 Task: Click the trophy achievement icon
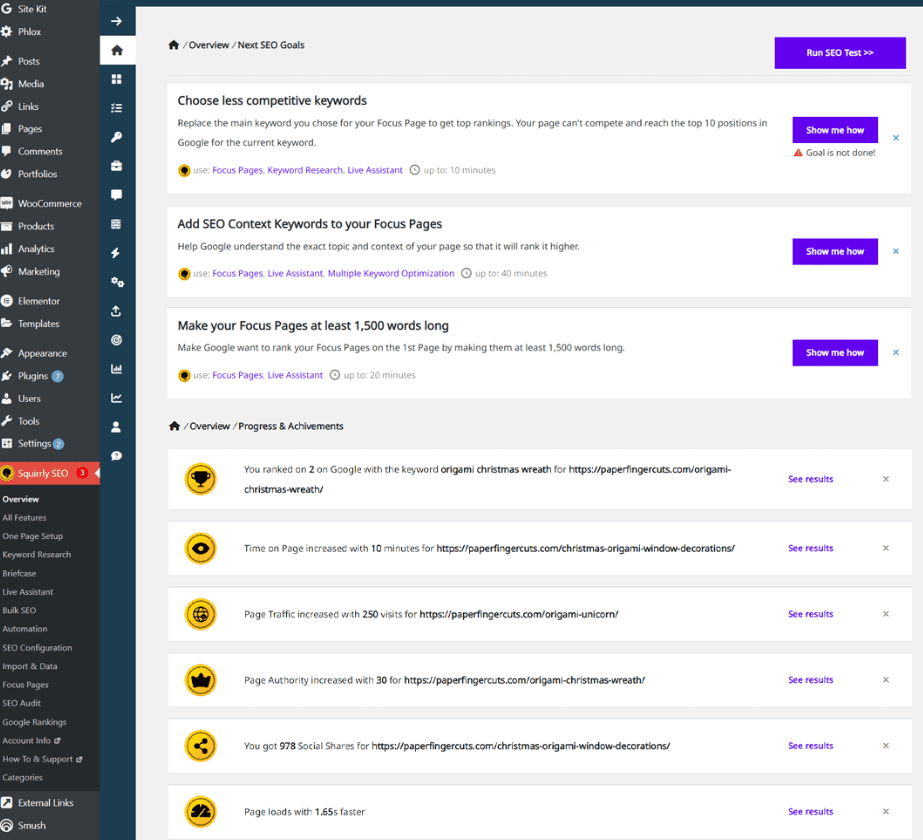pos(201,479)
